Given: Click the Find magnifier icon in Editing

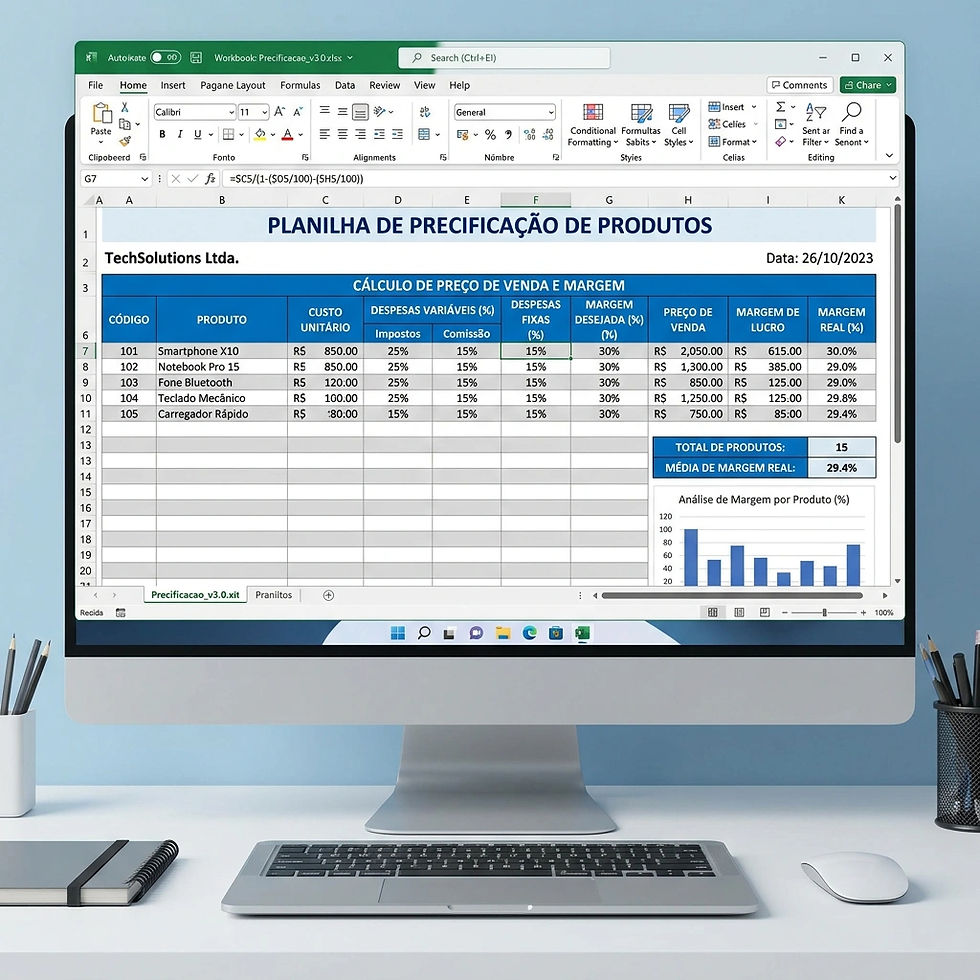Looking at the screenshot, I should 851,112.
